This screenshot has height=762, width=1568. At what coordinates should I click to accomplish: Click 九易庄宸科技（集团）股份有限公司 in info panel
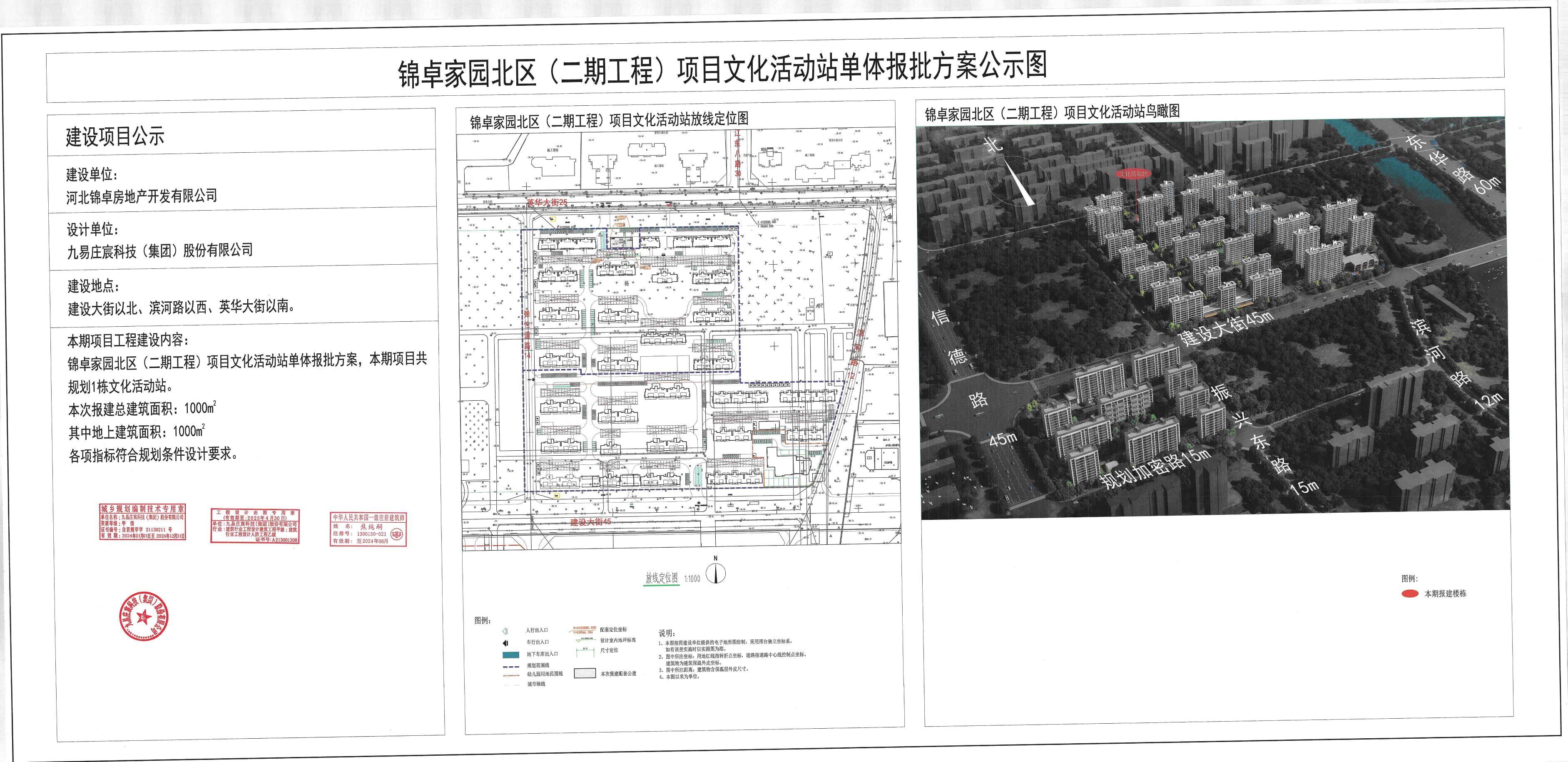tap(160, 251)
